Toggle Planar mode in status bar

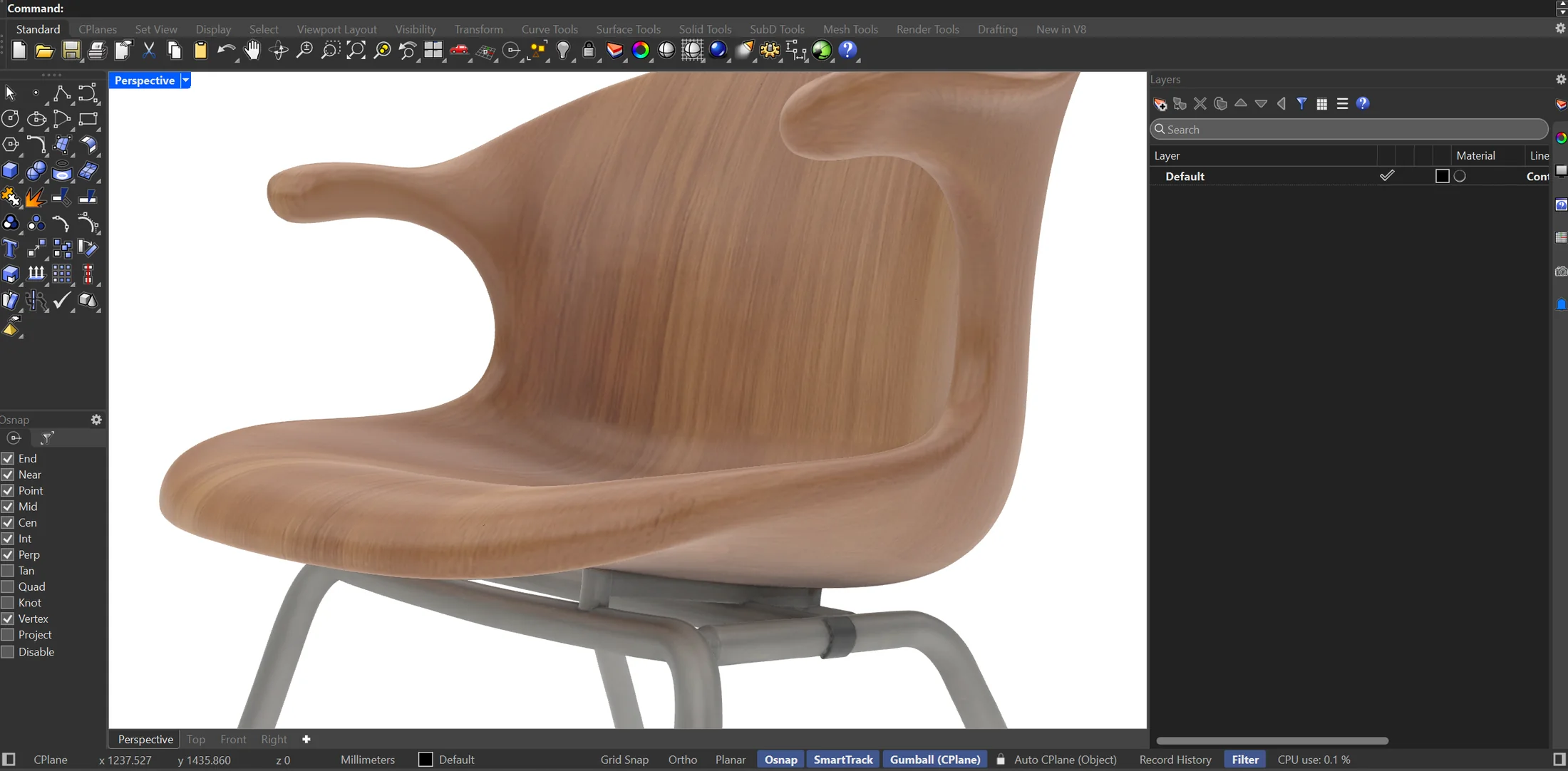point(731,760)
